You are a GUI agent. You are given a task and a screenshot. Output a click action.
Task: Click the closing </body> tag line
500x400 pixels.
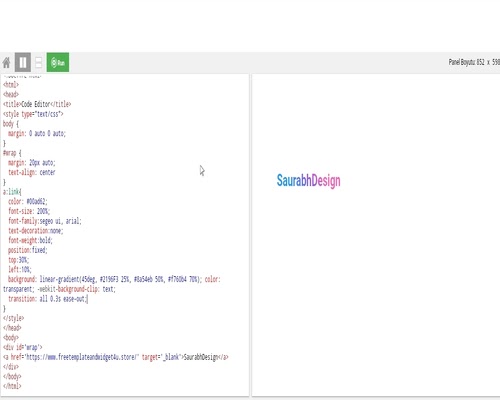coord(12,376)
